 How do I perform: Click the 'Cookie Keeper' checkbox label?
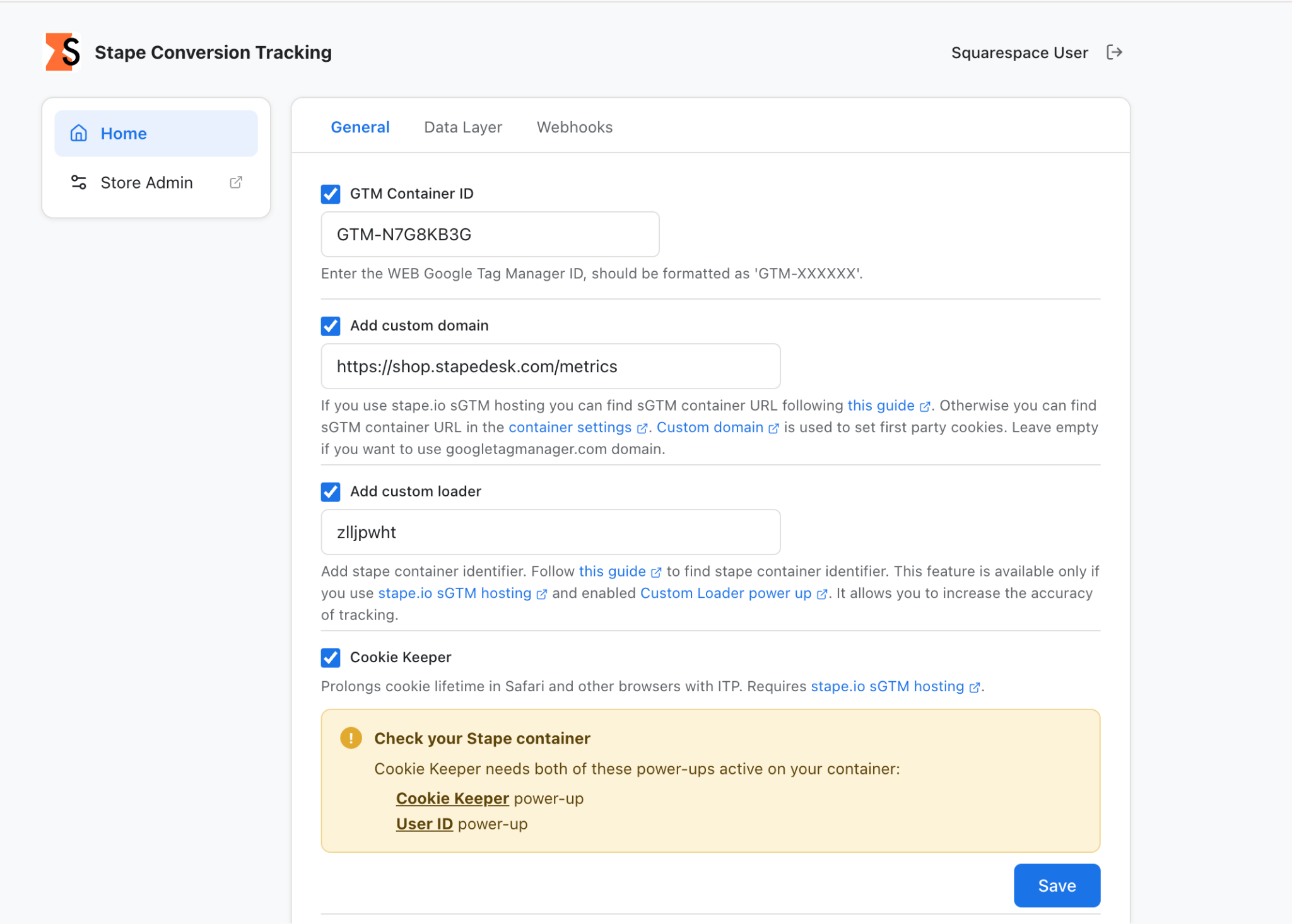tap(401, 657)
